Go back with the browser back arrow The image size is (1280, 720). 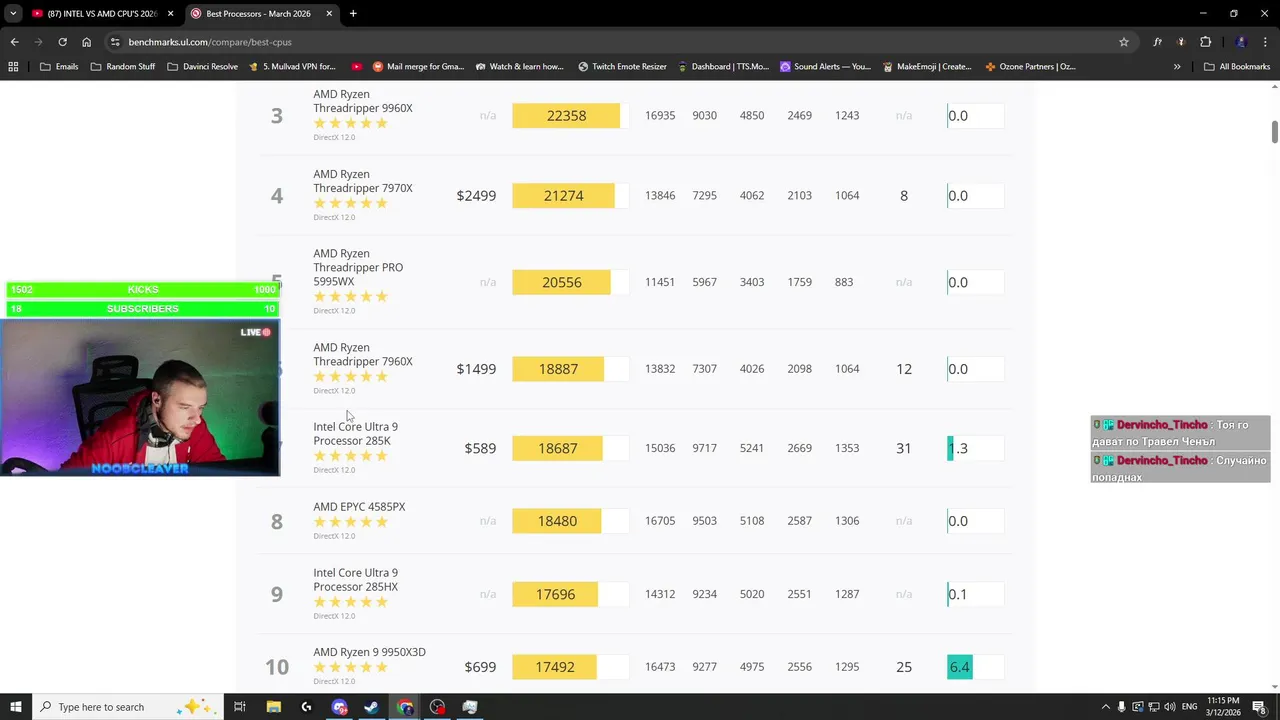pos(14,42)
